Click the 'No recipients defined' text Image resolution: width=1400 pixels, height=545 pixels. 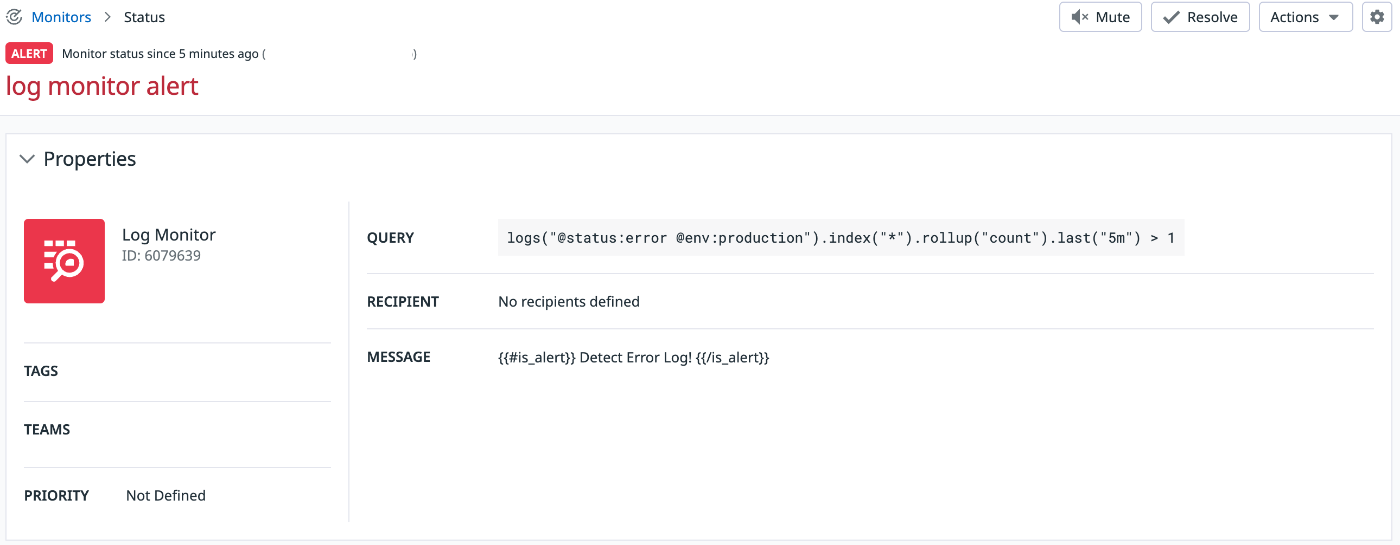569,301
